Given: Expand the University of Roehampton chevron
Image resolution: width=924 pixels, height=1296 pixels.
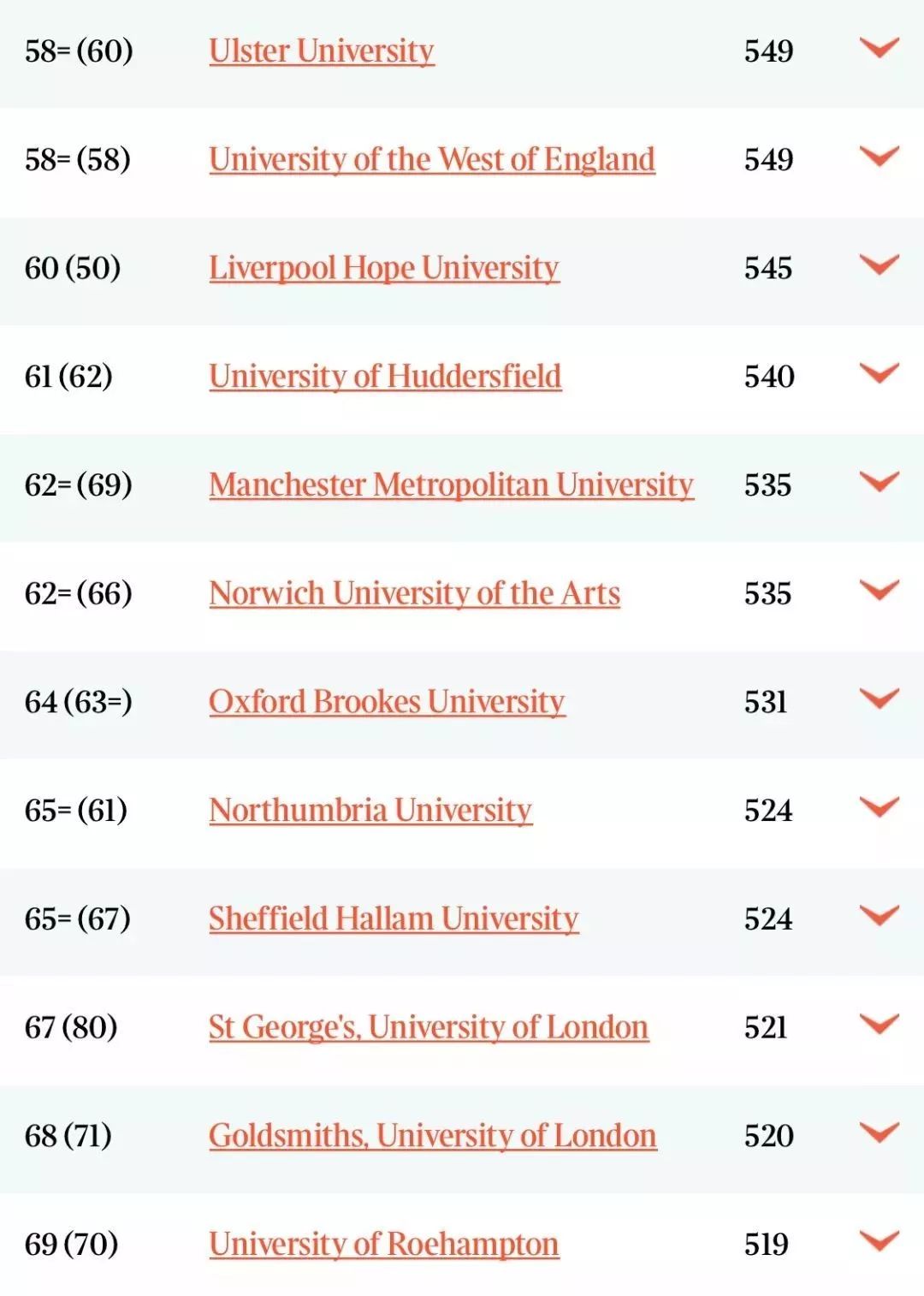Looking at the screenshot, I should pos(880,1241).
